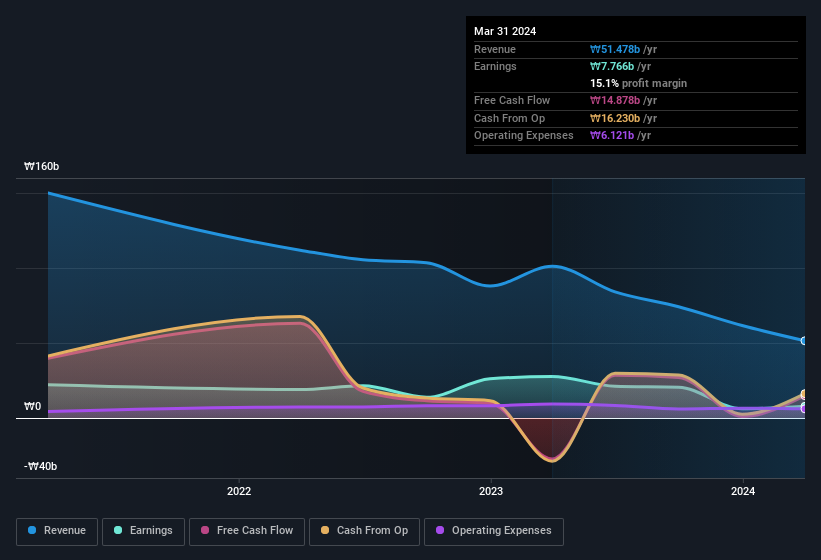Click the ₩51.478b revenue value
Screen dimensions: 821x560
point(615,49)
